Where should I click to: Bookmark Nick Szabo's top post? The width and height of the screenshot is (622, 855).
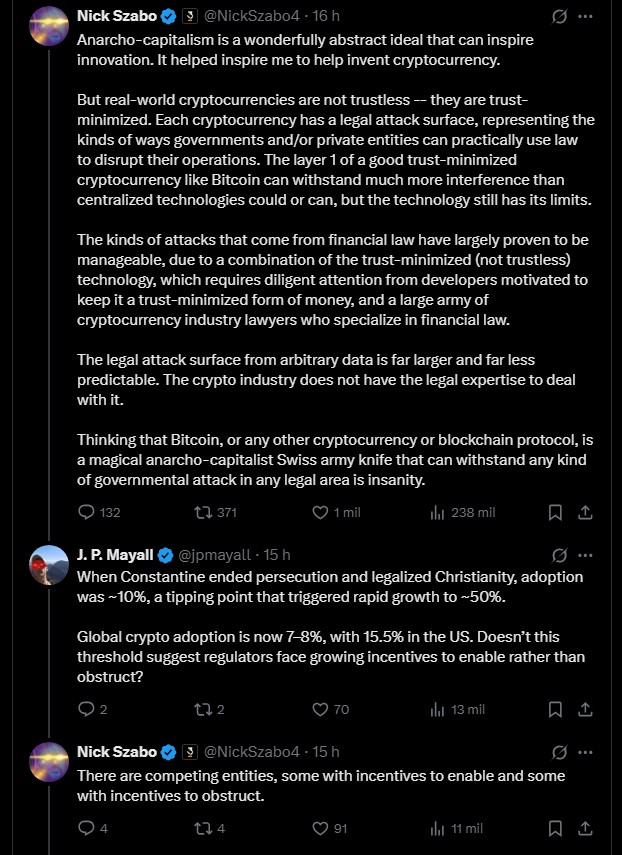pyautogui.click(x=555, y=512)
